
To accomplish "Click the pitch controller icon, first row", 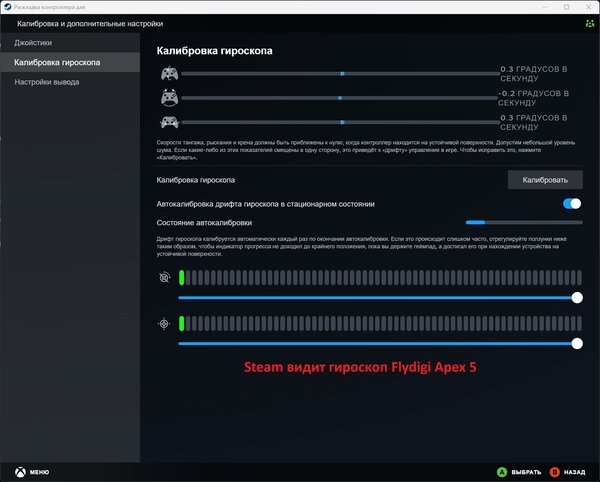I will coord(170,73).
